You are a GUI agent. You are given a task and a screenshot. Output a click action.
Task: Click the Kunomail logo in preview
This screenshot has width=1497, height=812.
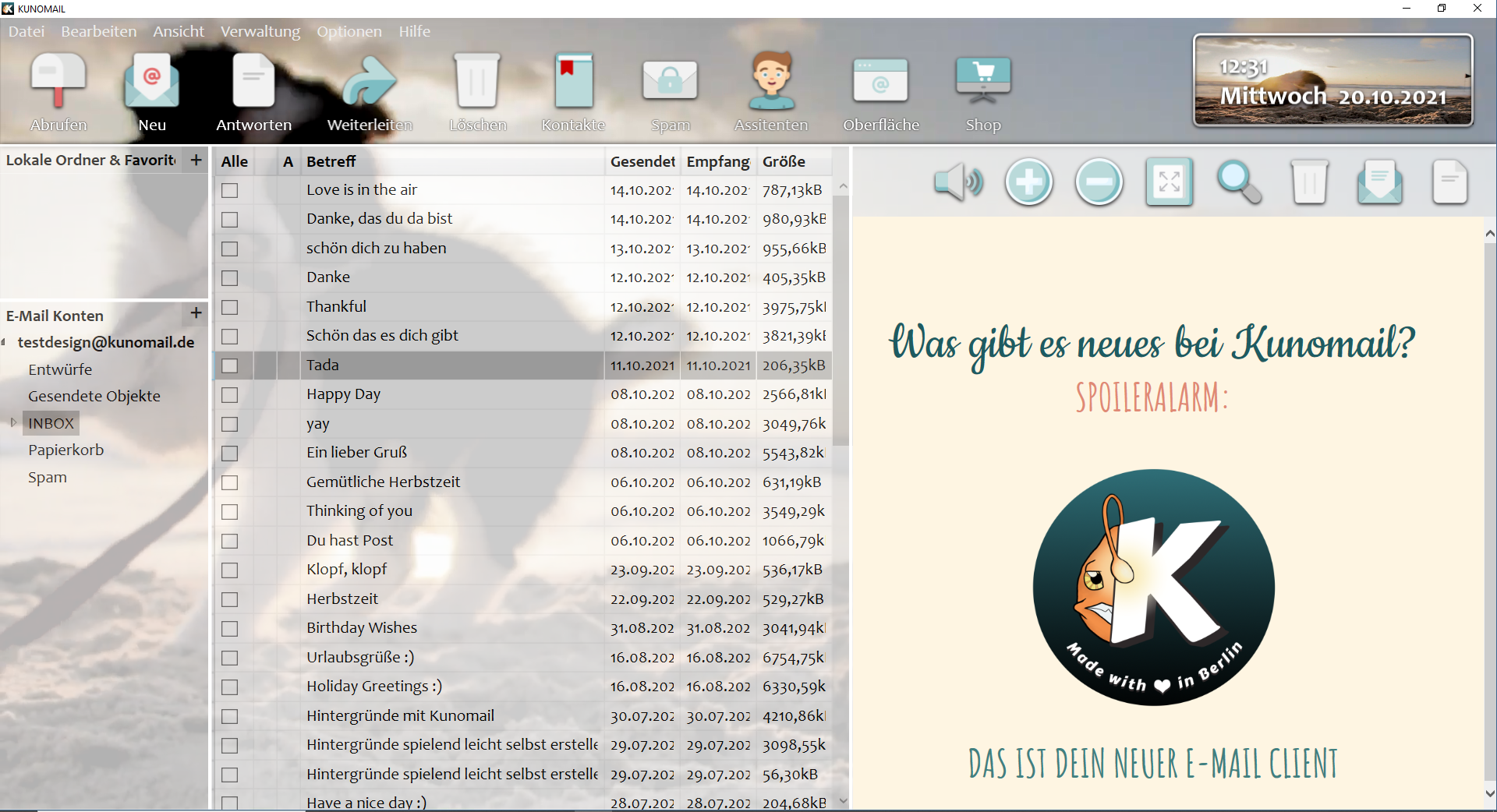click(1153, 588)
